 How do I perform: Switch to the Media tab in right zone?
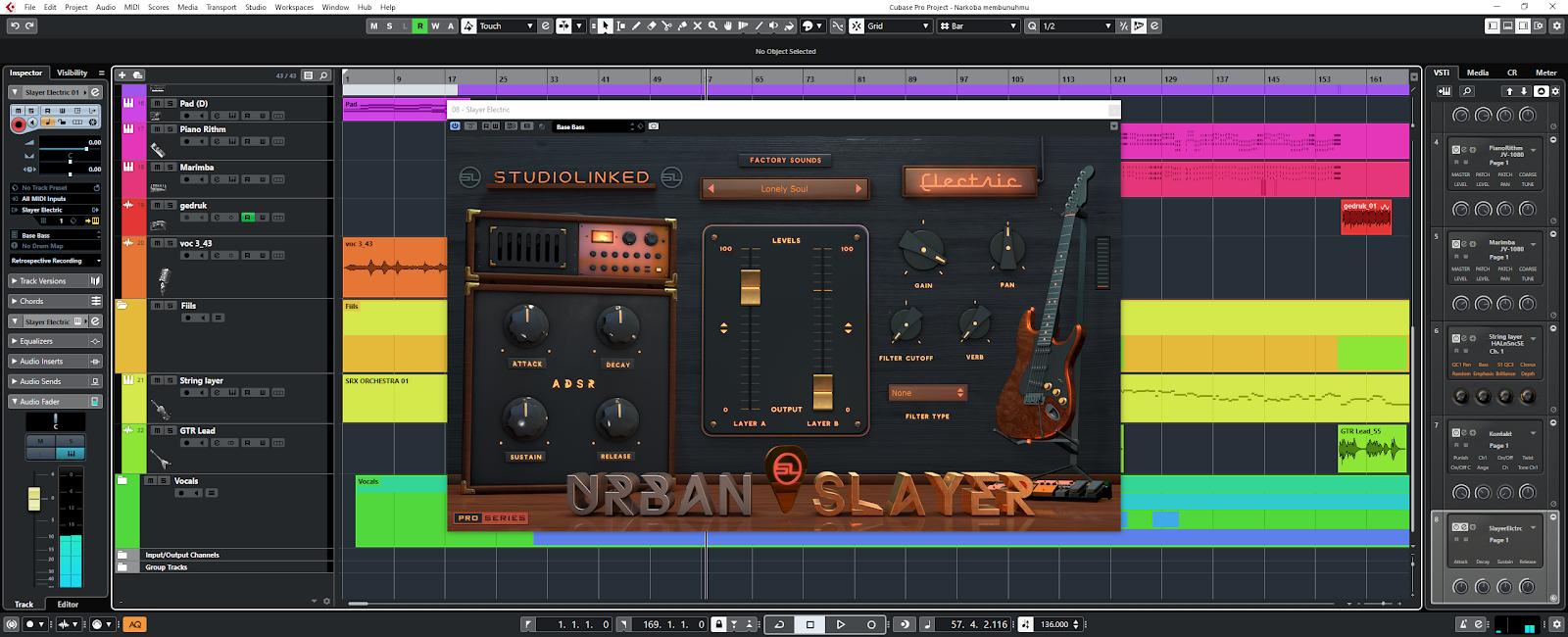[1478, 73]
